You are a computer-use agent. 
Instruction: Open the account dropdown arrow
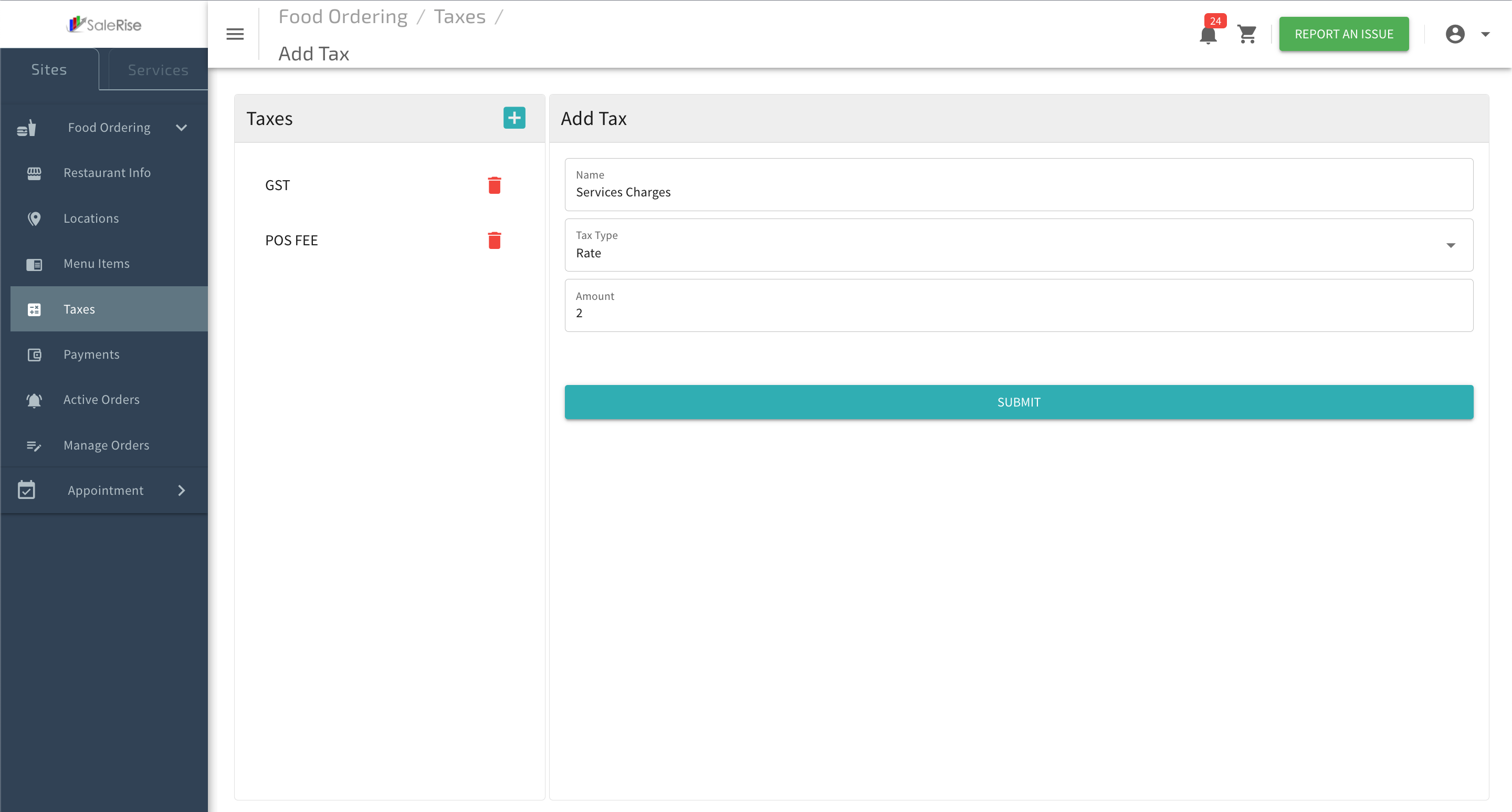(x=1486, y=34)
